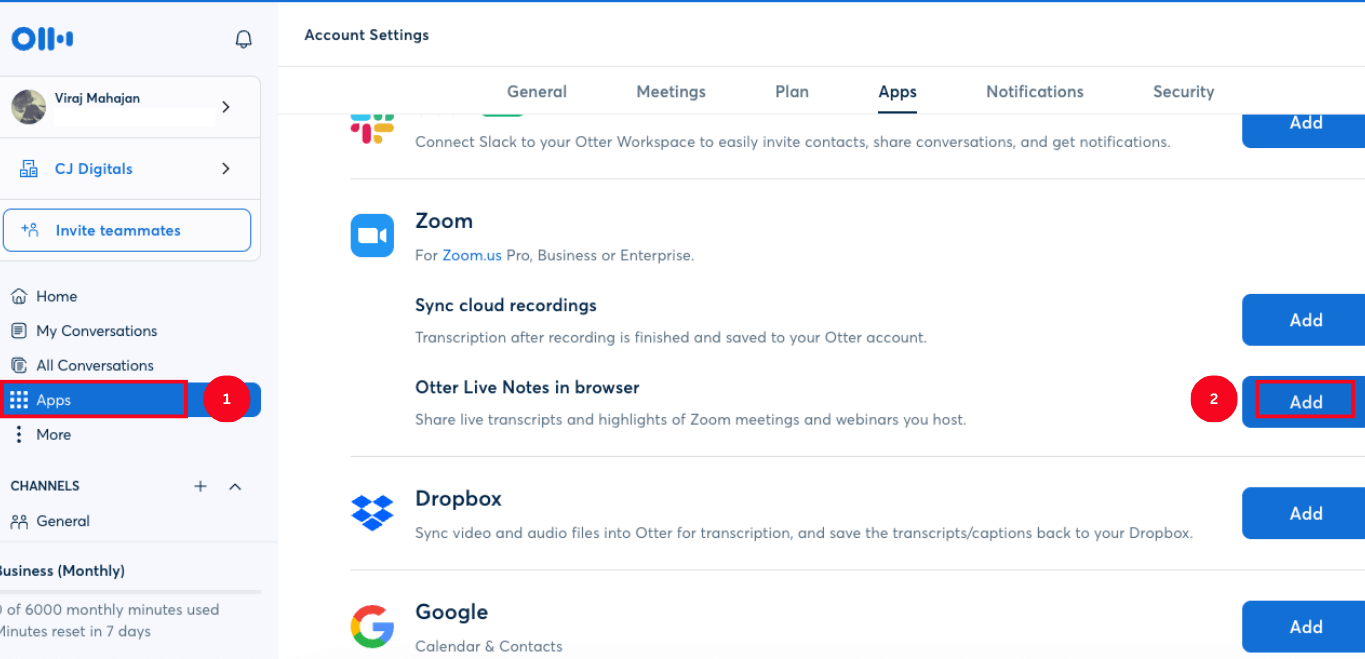Click the My Conversations icon
The width and height of the screenshot is (1365, 659).
[18, 331]
